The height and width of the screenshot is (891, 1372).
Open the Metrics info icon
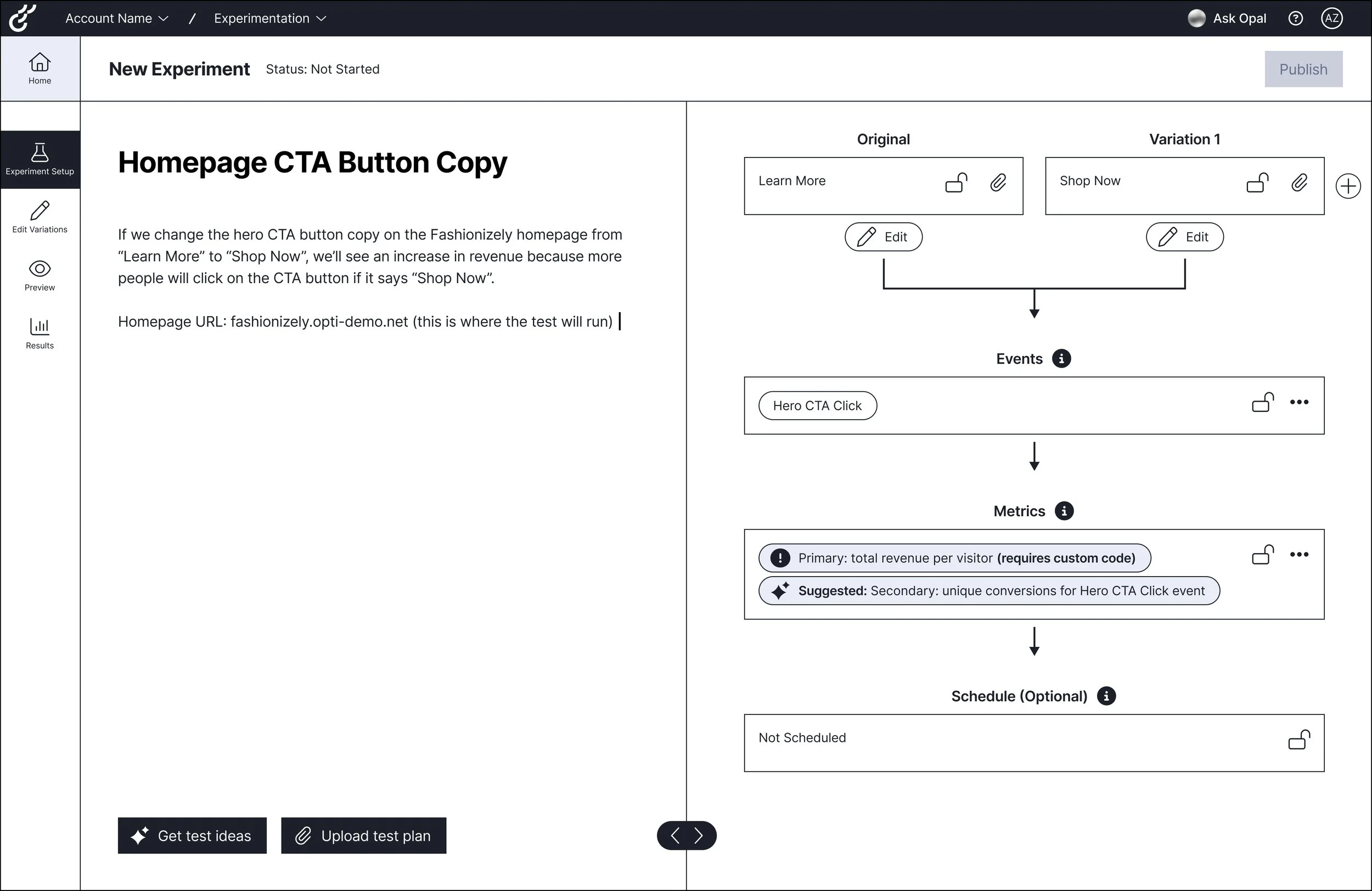(x=1064, y=511)
